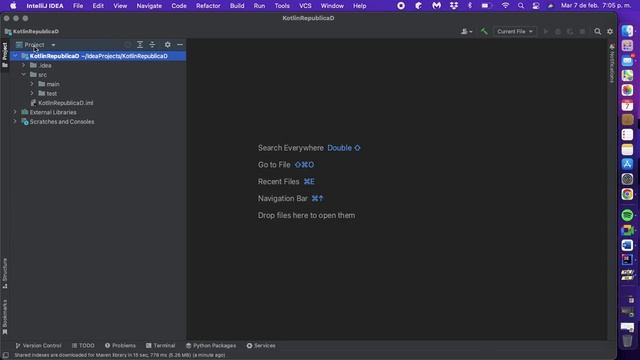Open Version Control tool window
Image resolution: width=640 pixels, height=360 pixels.
pyautogui.click(x=38, y=346)
